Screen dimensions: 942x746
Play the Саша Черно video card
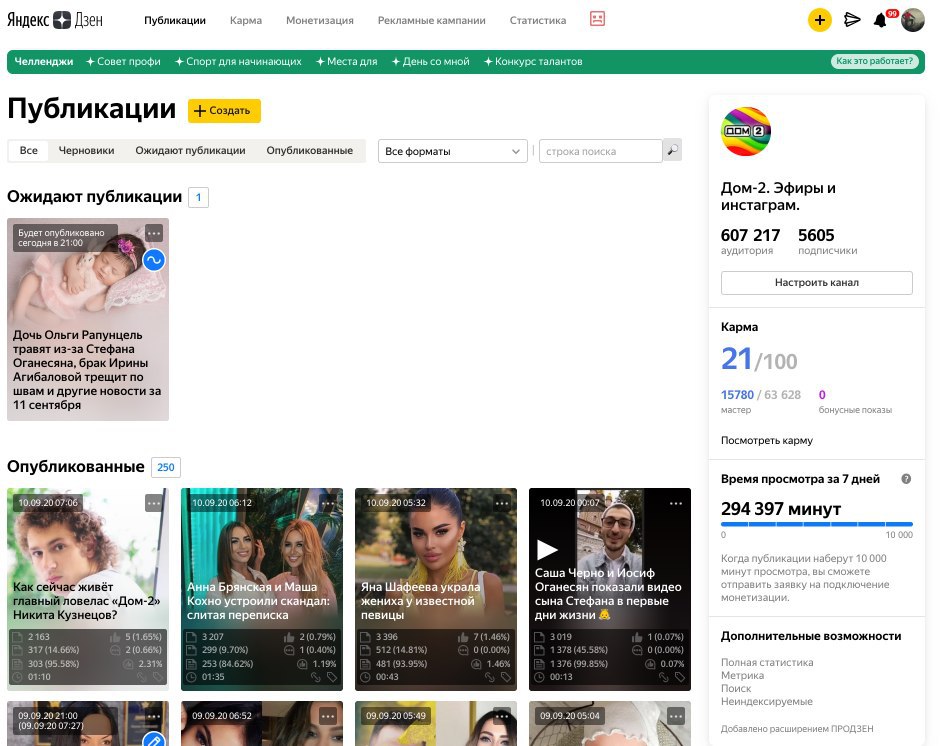point(546,549)
